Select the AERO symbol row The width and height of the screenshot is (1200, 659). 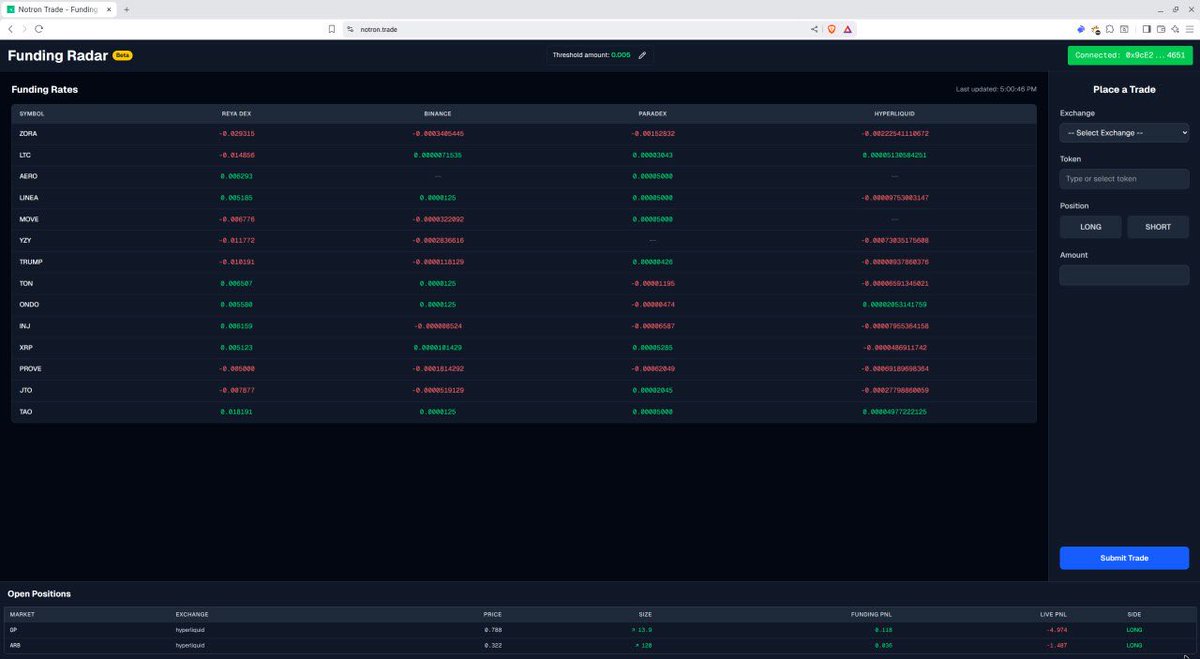524,176
